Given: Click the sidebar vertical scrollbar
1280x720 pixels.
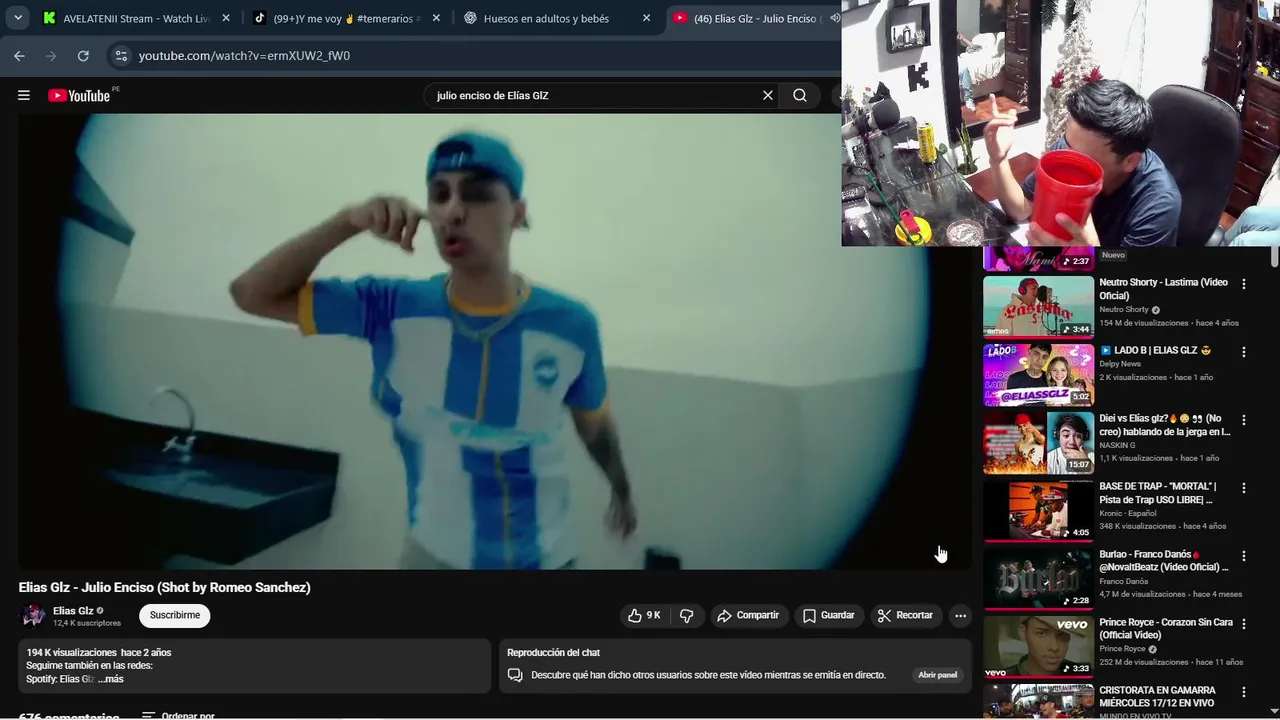Looking at the screenshot, I should tap(1274, 257).
